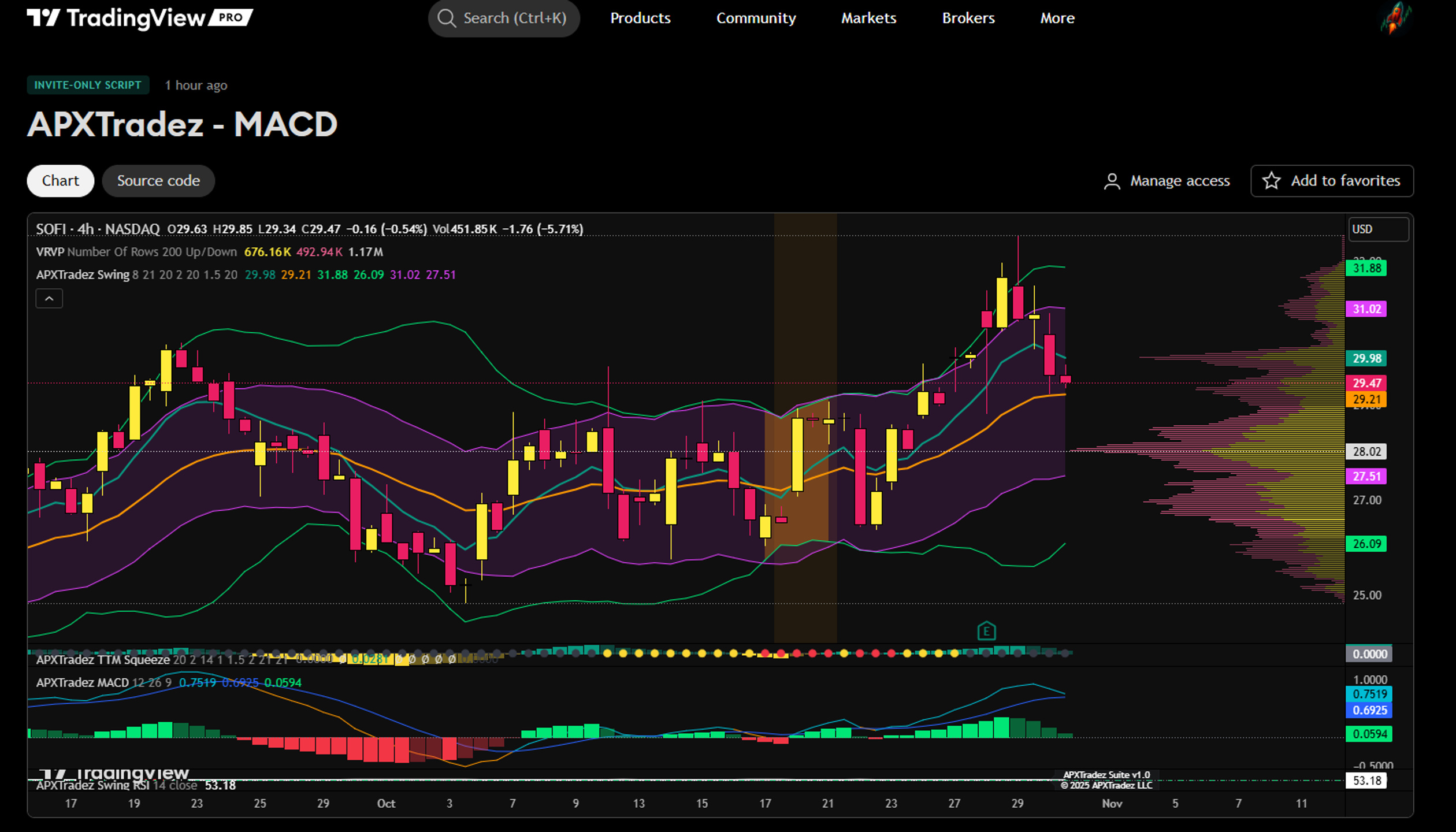Click the white 28.02 price scale label
Image resolution: width=1456 pixels, height=832 pixels.
tap(1366, 452)
